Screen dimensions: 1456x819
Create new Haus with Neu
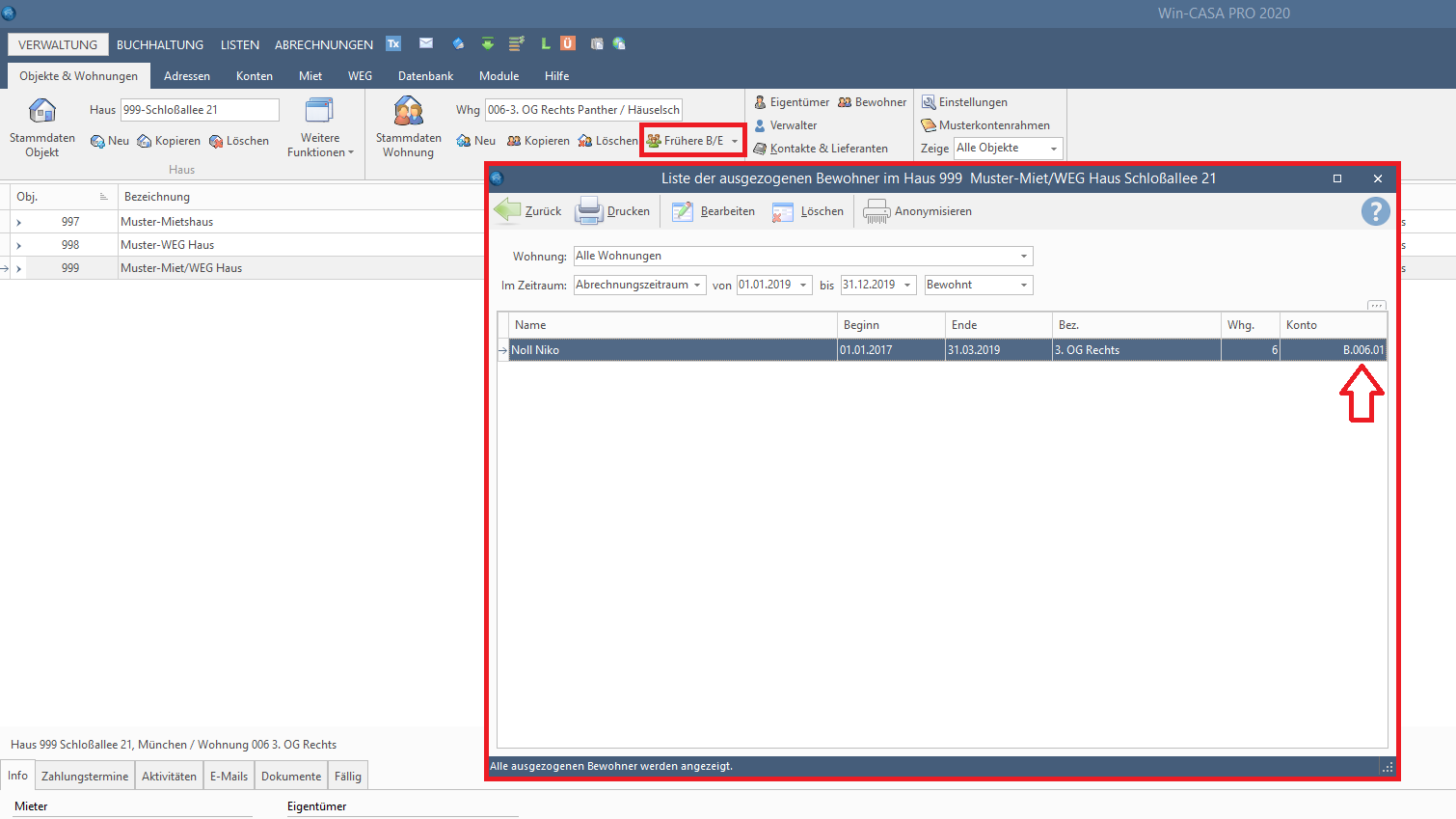pos(110,141)
